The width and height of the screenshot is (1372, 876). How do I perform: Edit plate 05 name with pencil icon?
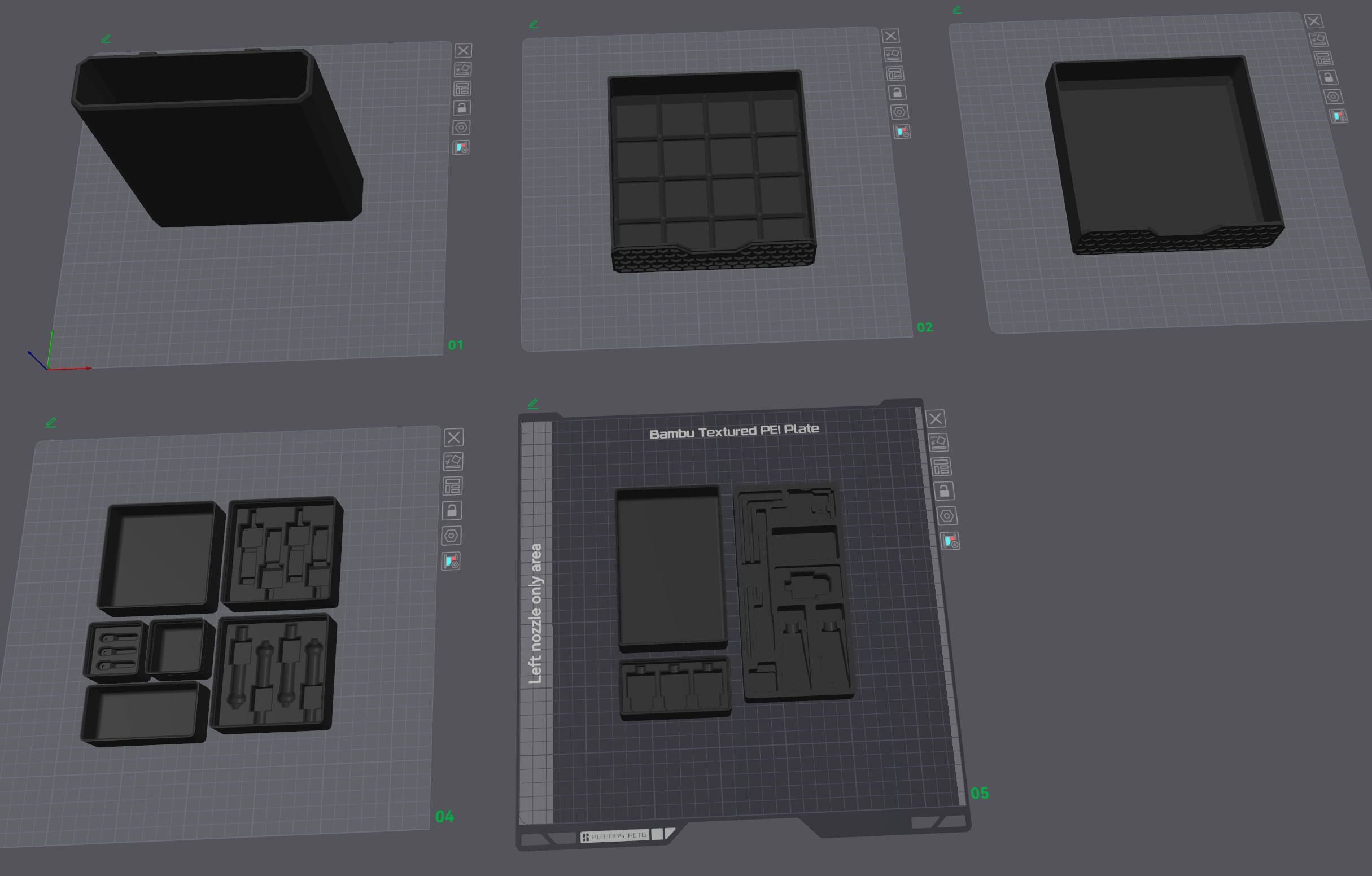tap(533, 404)
